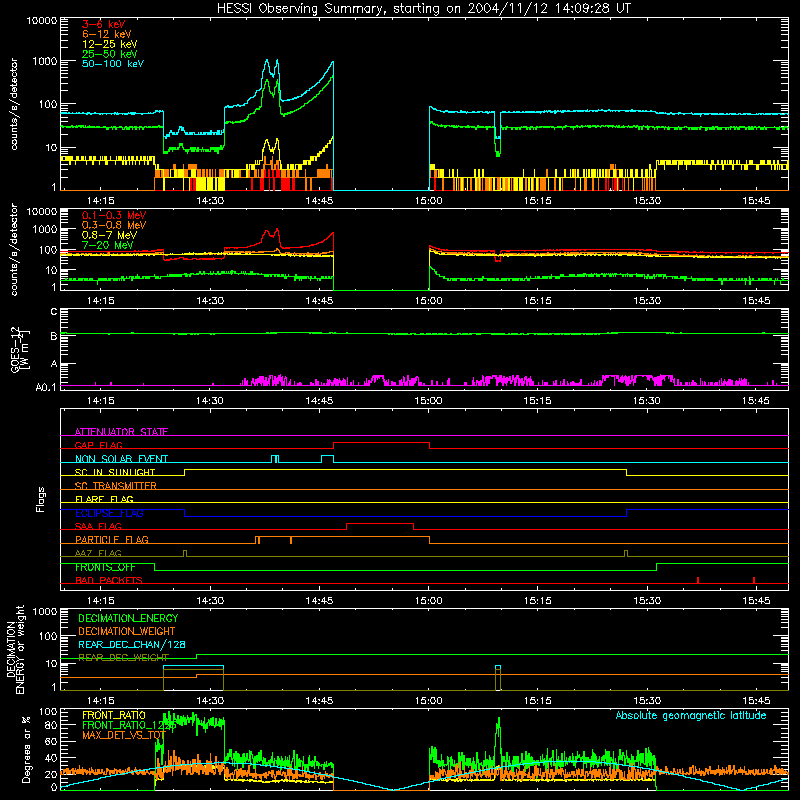800x800 pixels.
Task: Click counts/s/detector axis title of keV panel
Action: pyautogui.click(x=14, y=104)
